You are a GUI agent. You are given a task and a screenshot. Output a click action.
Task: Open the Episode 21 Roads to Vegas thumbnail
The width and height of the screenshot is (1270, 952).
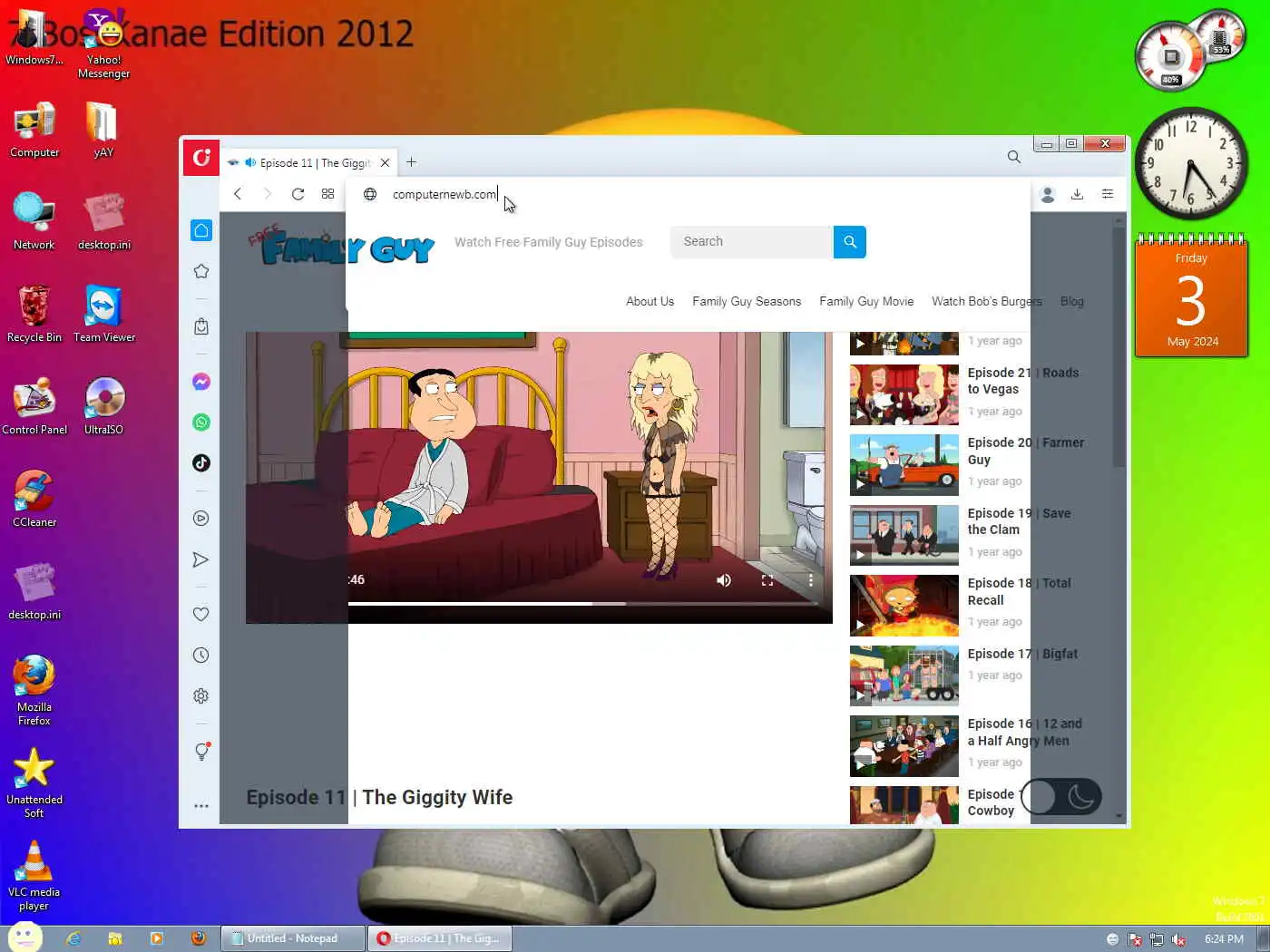(x=904, y=394)
